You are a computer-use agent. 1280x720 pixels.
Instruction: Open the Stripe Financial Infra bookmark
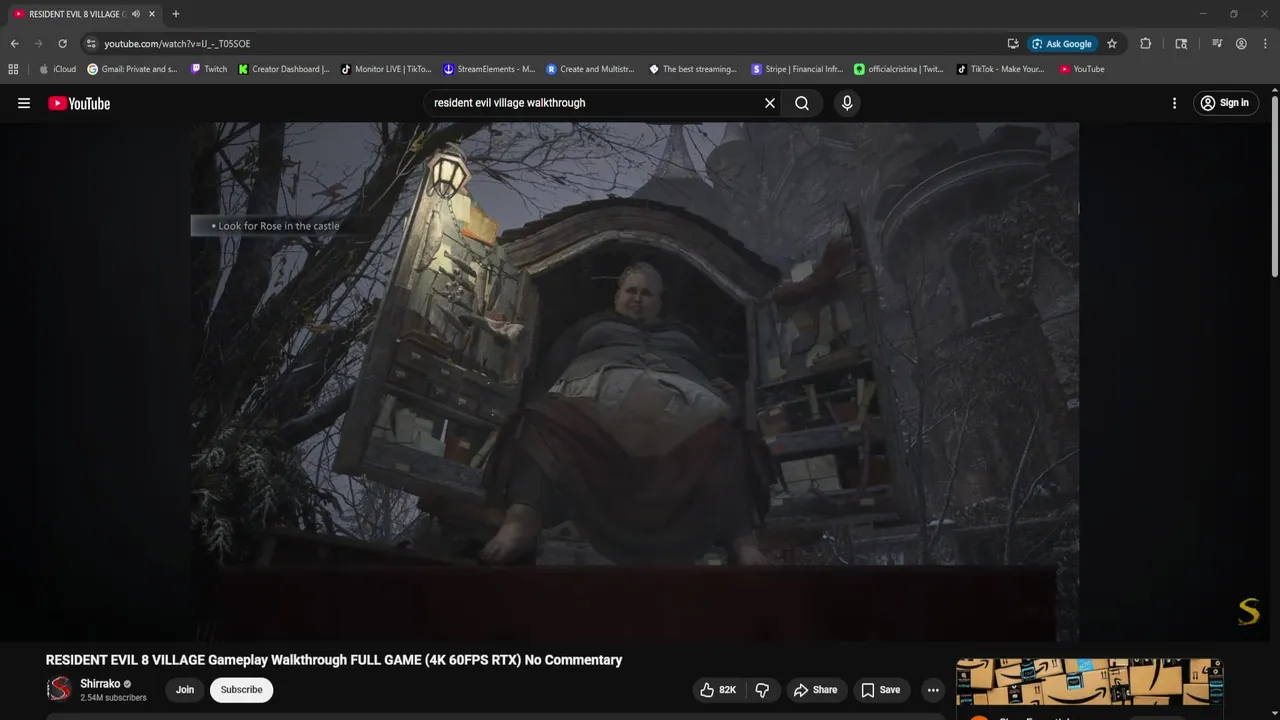point(797,69)
